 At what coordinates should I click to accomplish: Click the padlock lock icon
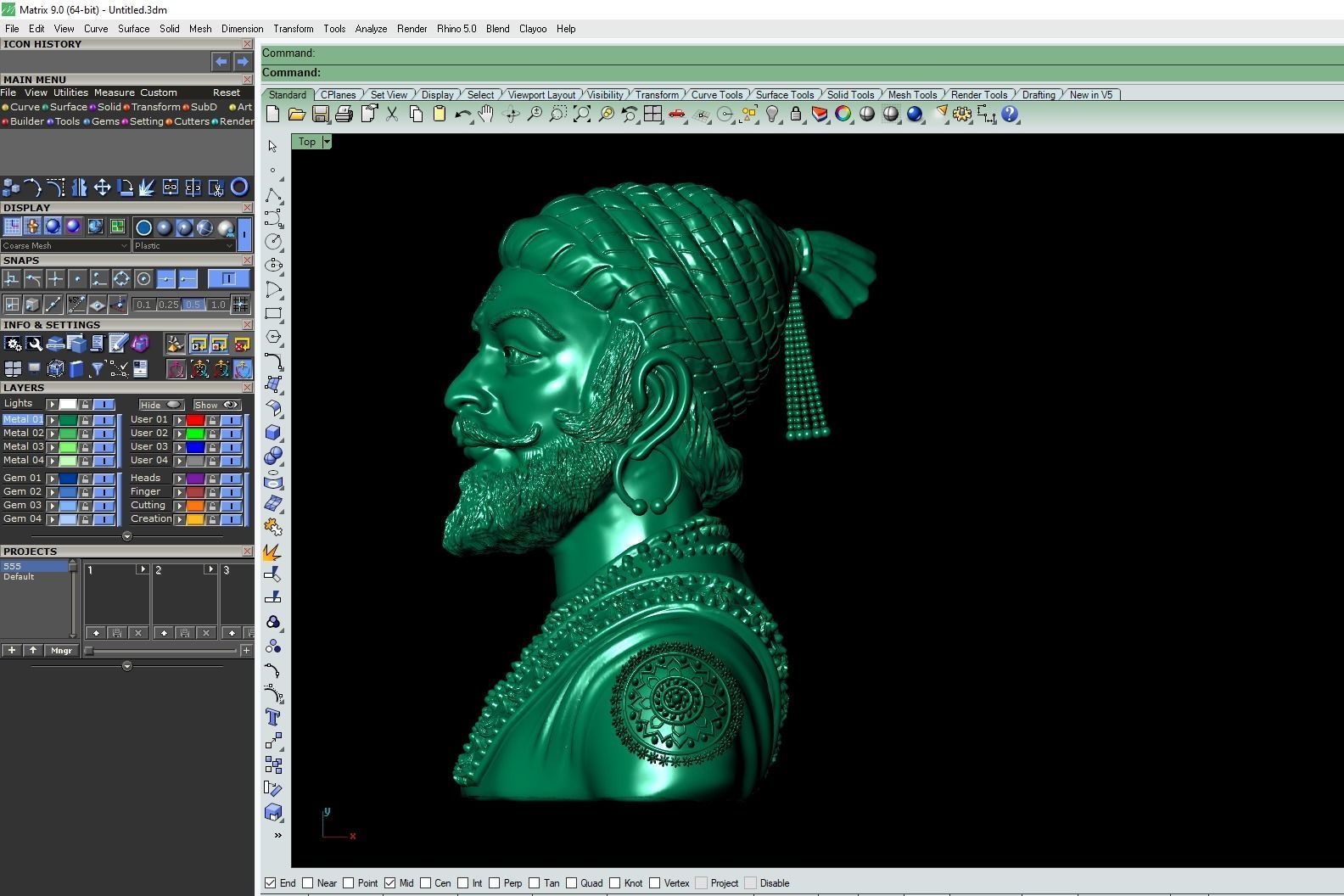tap(795, 115)
